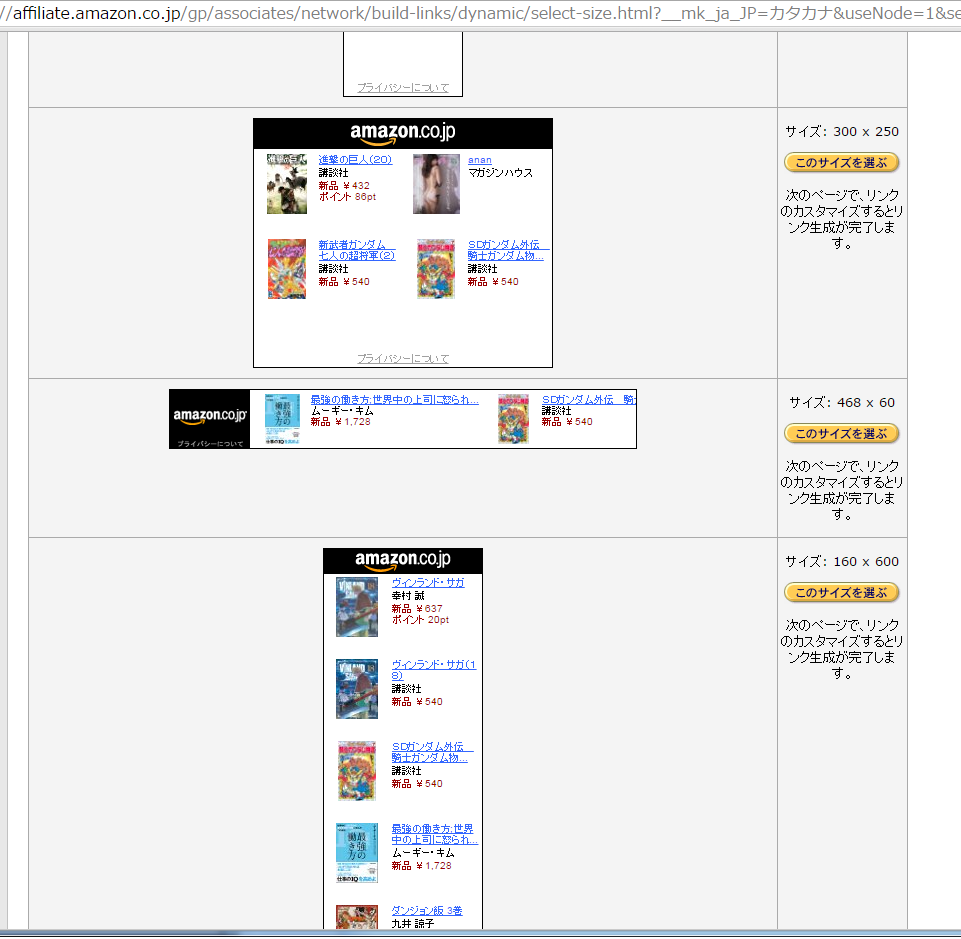Click amazon.co.jp logo in 468x60 banner
961x939 pixels.
click(210, 416)
